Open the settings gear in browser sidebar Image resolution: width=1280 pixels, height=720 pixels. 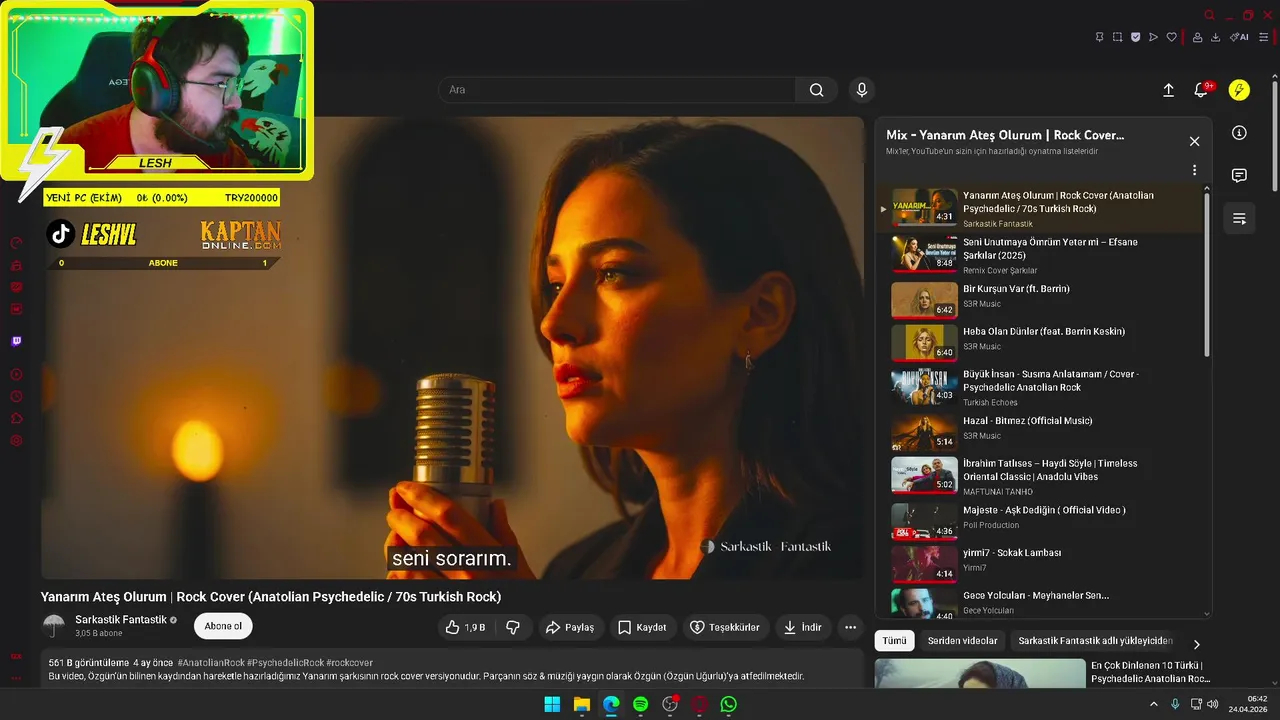(16, 440)
